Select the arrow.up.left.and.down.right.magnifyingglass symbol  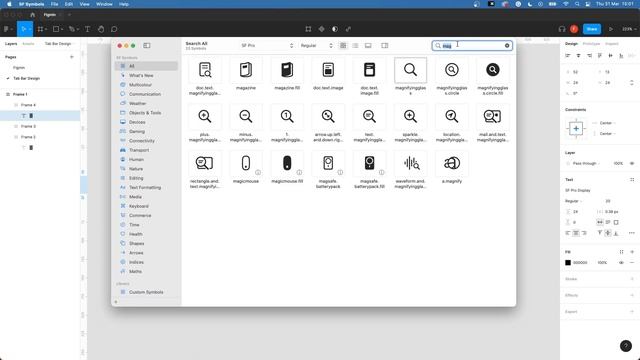pyautogui.click(x=328, y=117)
